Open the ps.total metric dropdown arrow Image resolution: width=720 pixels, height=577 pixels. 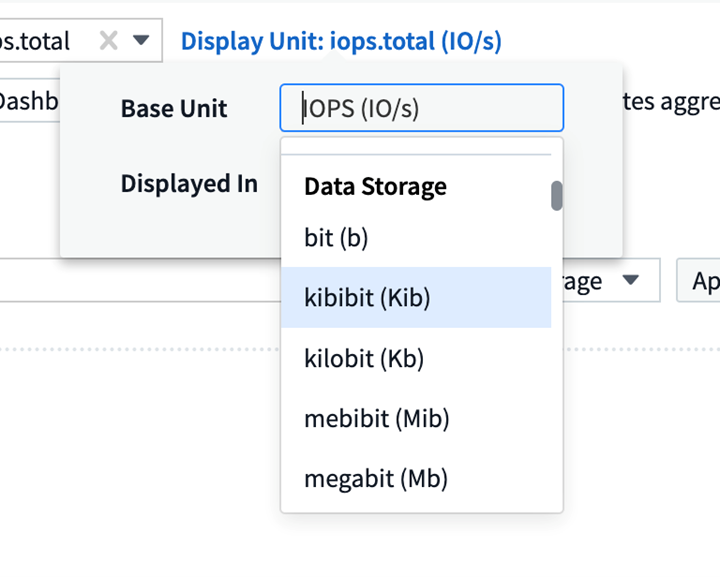[141, 41]
